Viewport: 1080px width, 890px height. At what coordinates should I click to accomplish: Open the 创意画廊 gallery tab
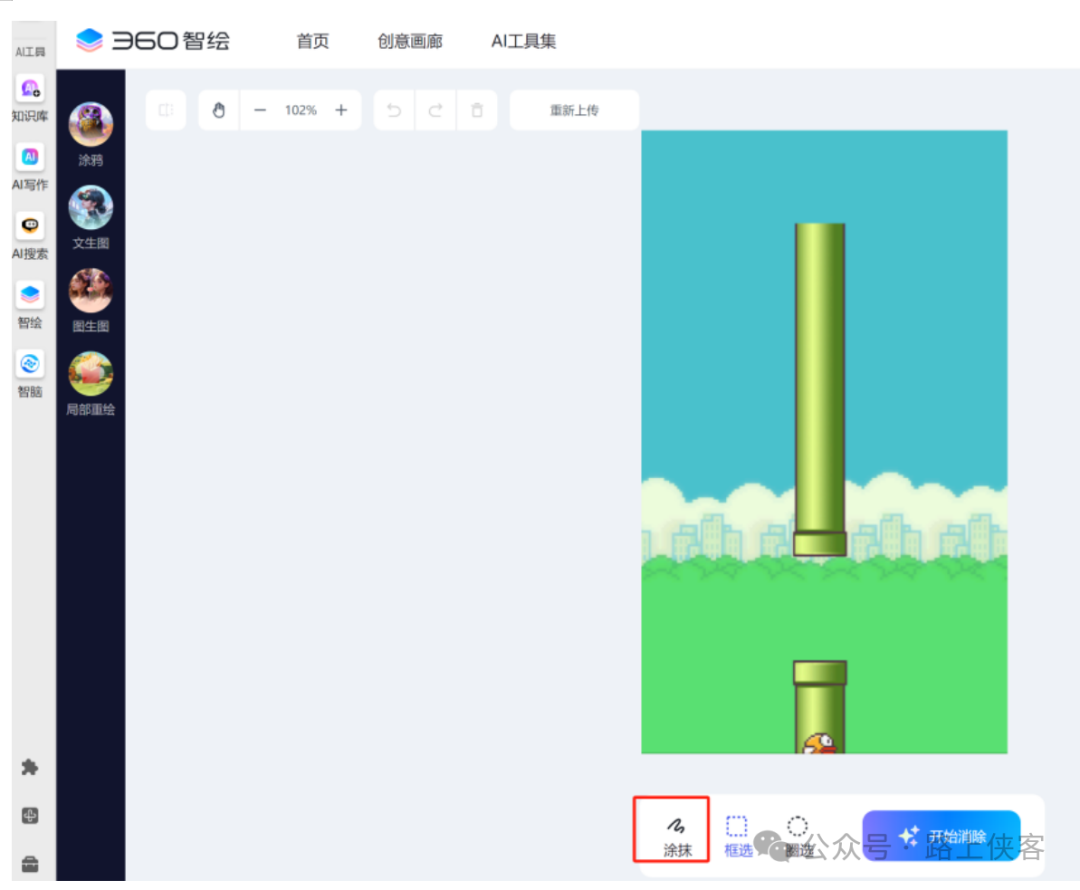pos(410,41)
